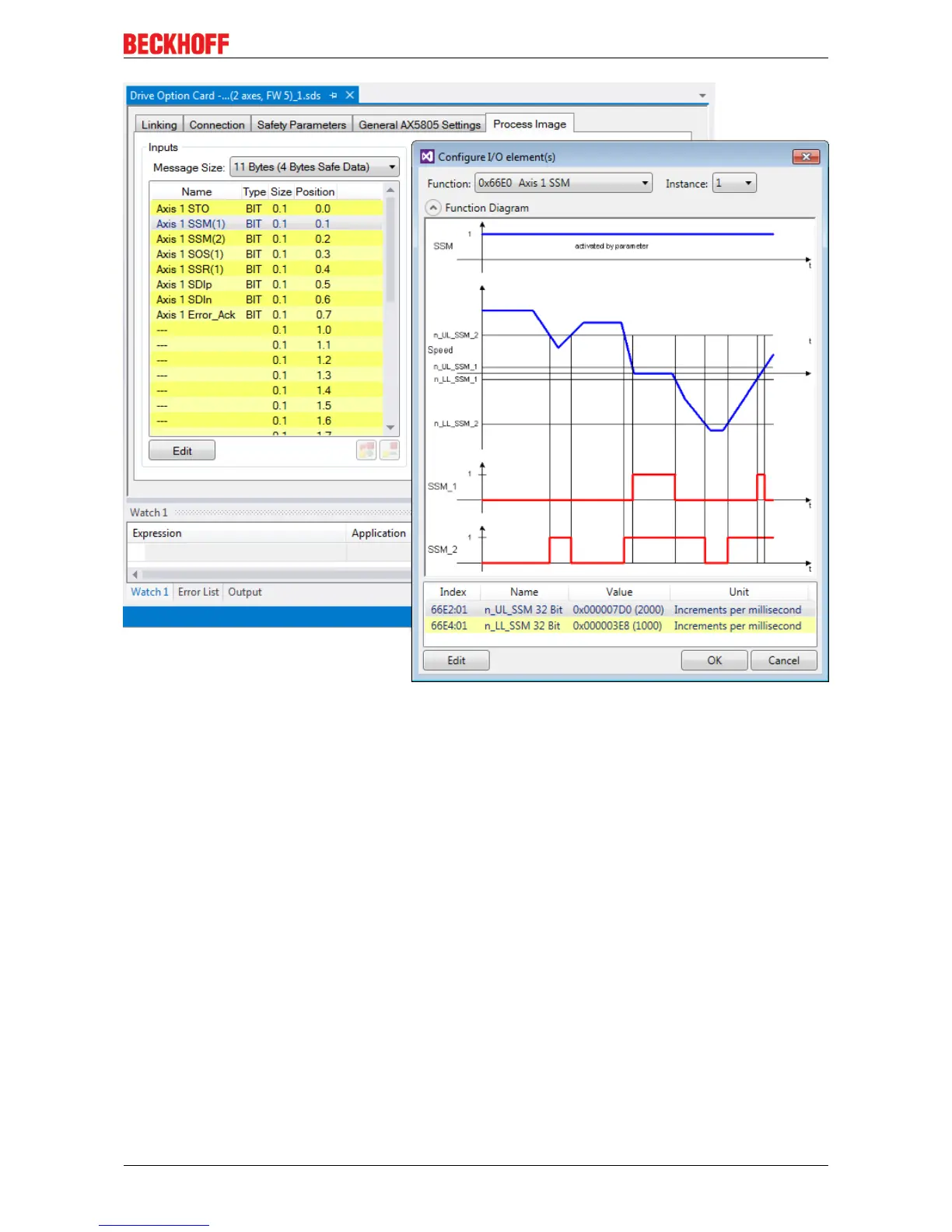Click the Watch panel left scroll arrow

tap(135, 575)
